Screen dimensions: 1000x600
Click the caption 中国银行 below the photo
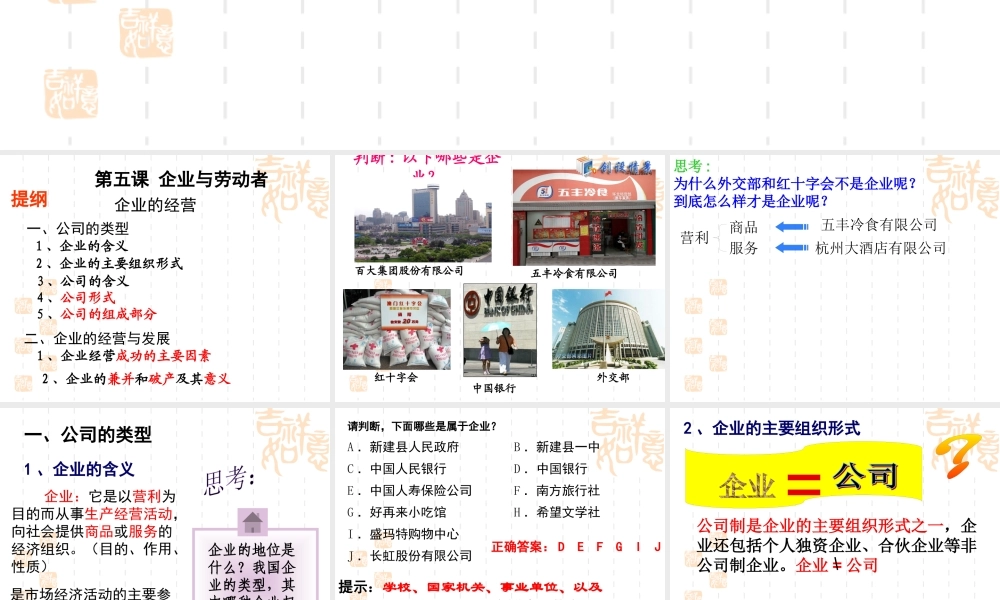tap(494, 388)
